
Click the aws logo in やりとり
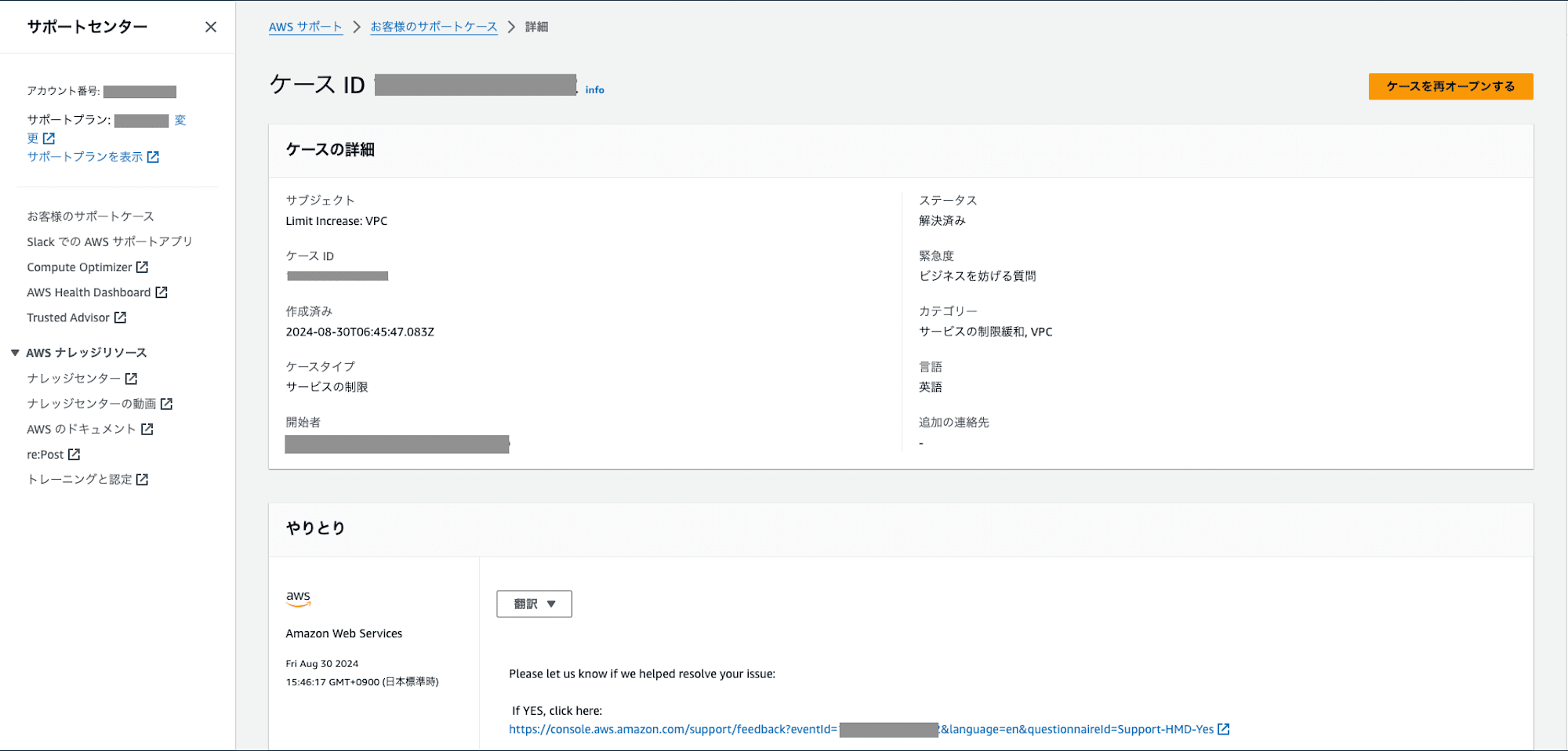[x=298, y=598]
